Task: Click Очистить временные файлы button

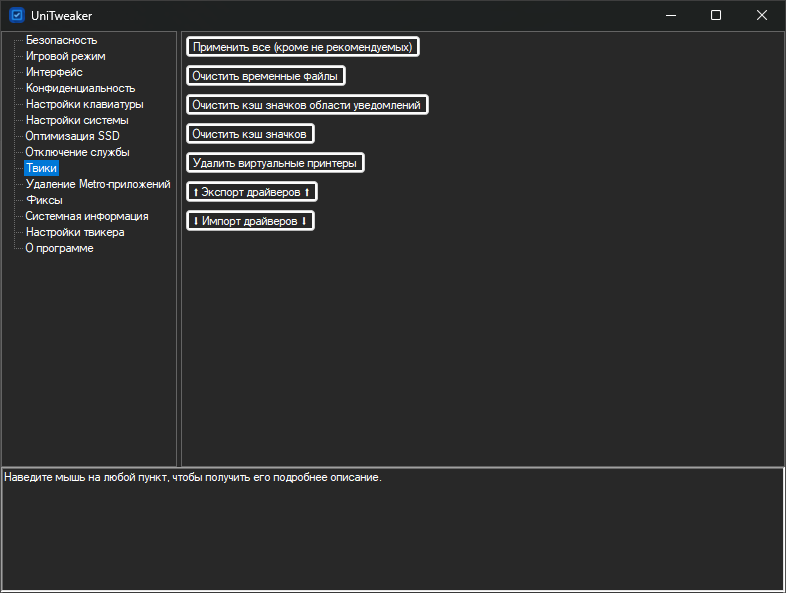Action: click(x=266, y=76)
